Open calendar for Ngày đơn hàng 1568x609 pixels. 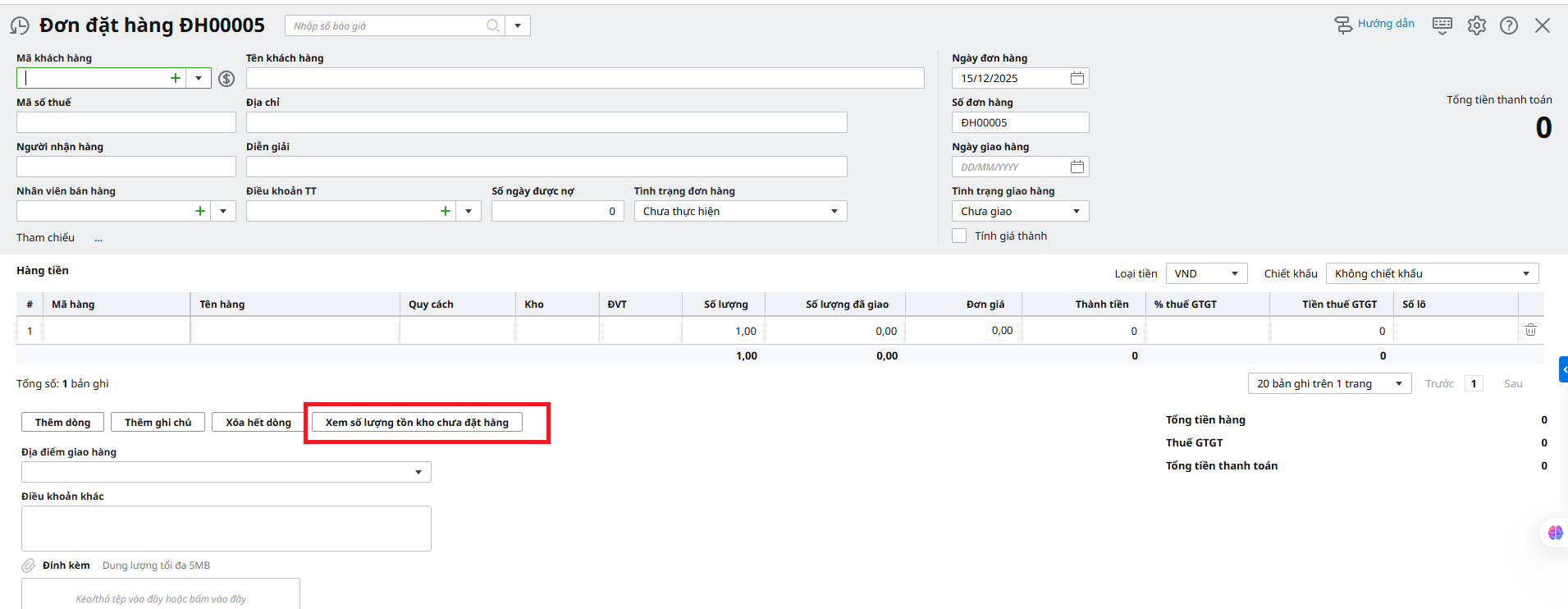[x=1077, y=78]
